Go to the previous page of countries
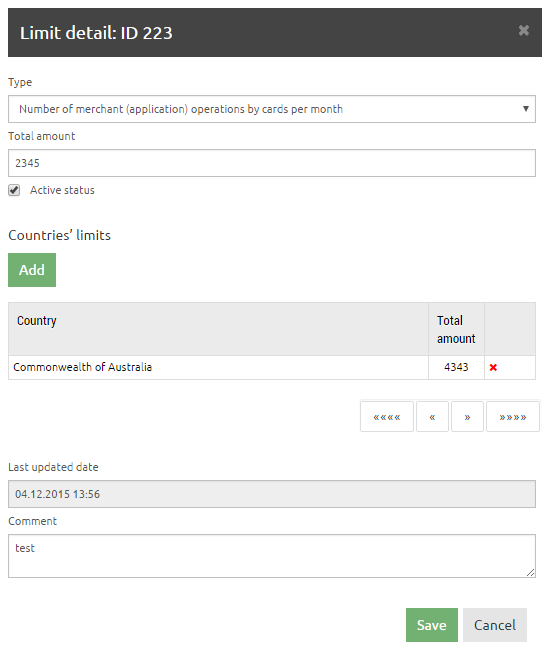Image resolution: width=546 pixels, height=655 pixels. pos(432,416)
